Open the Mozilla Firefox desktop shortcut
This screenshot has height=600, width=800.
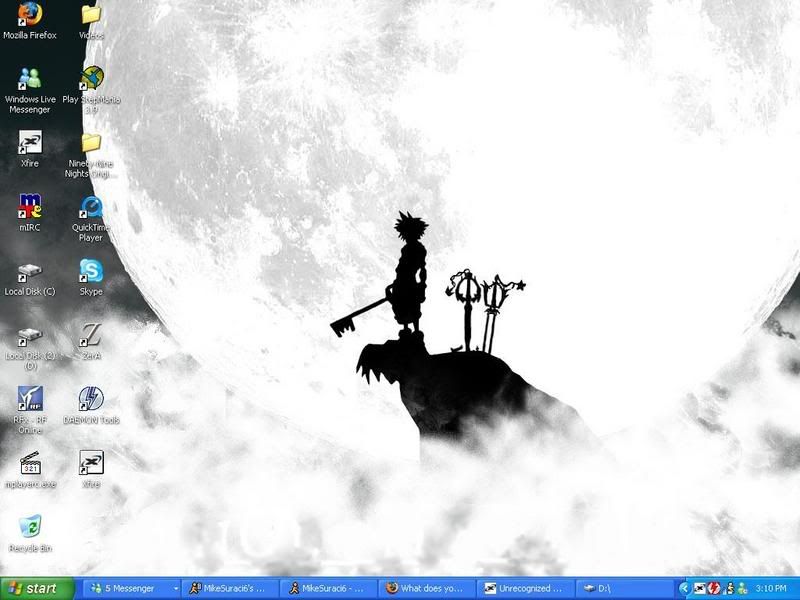(x=30, y=20)
